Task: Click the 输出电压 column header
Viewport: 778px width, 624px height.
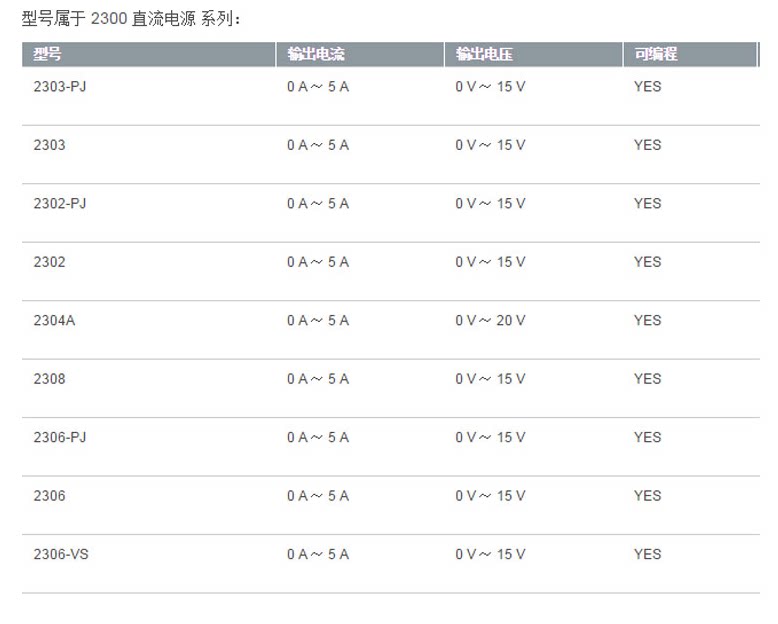Action: [484, 54]
